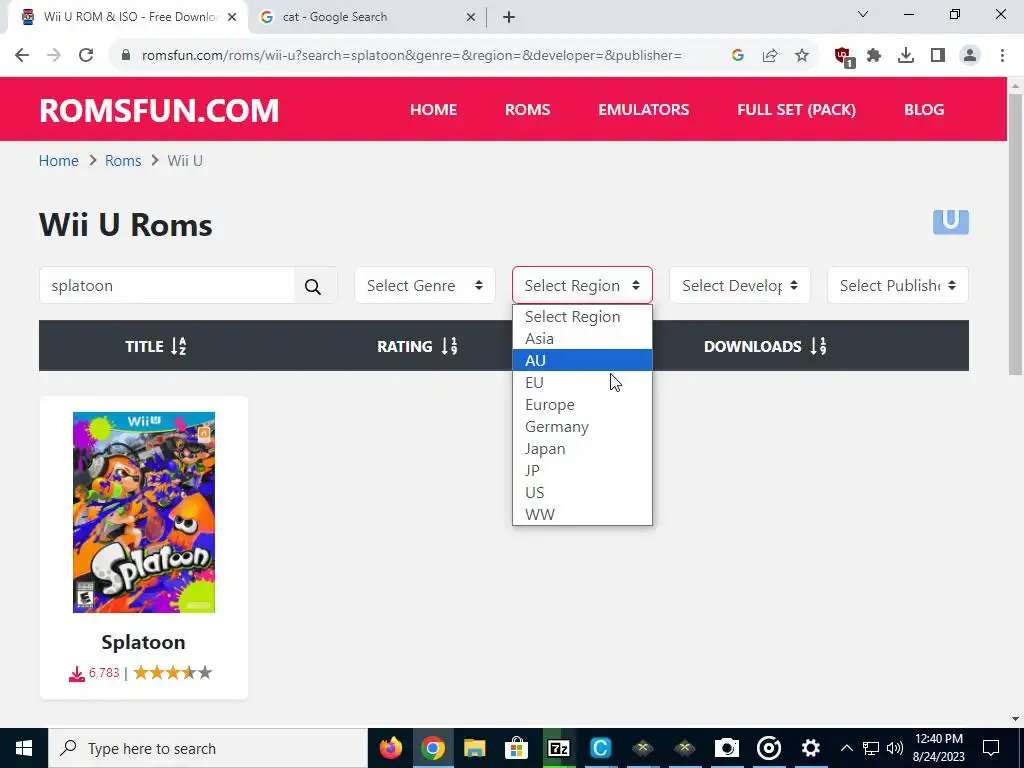
Task: Choose US in the region list
Action: point(583,492)
